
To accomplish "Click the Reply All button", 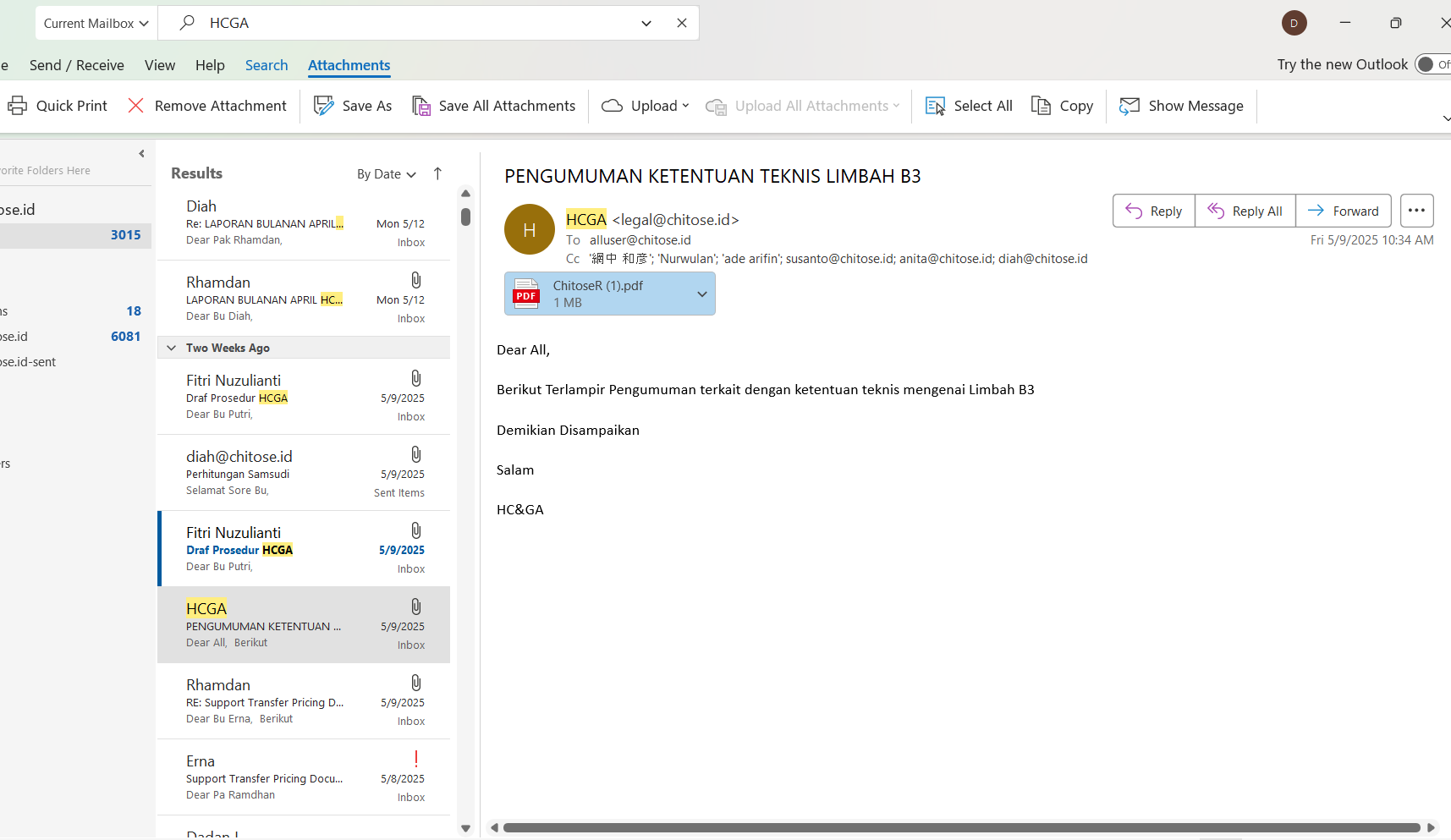I will pos(1245,211).
